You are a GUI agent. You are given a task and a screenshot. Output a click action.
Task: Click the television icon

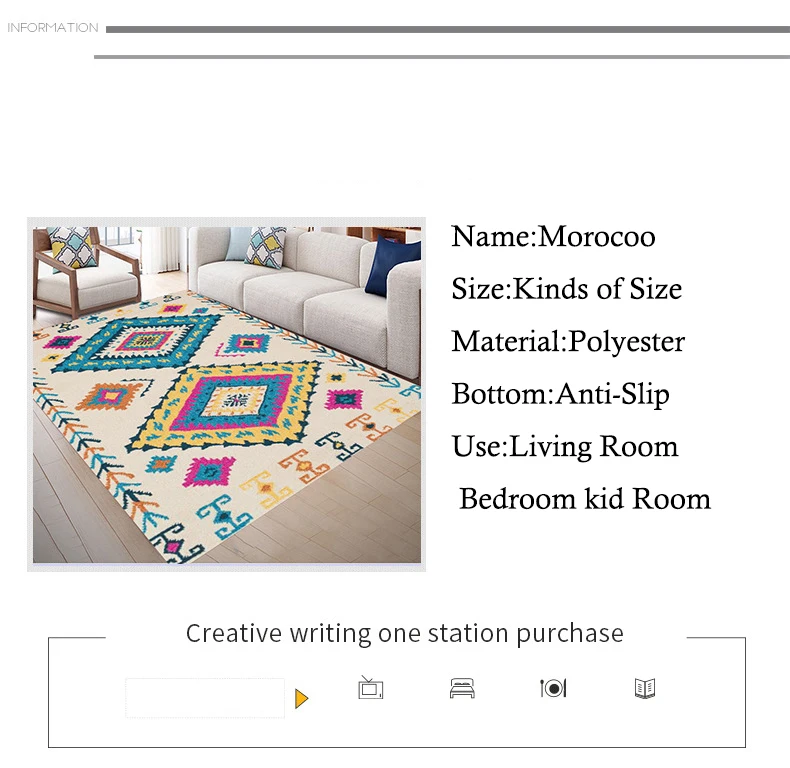click(370, 687)
